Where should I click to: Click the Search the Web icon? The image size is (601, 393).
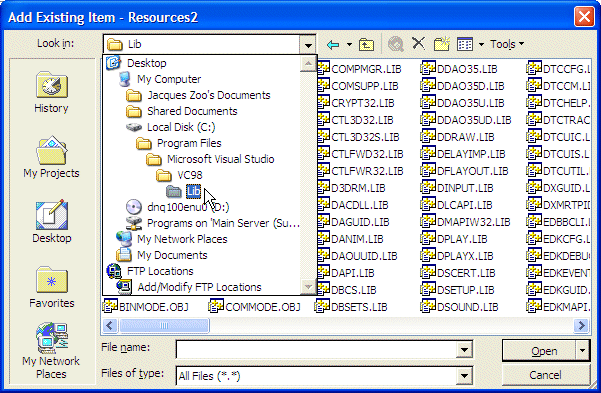pos(396,44)
